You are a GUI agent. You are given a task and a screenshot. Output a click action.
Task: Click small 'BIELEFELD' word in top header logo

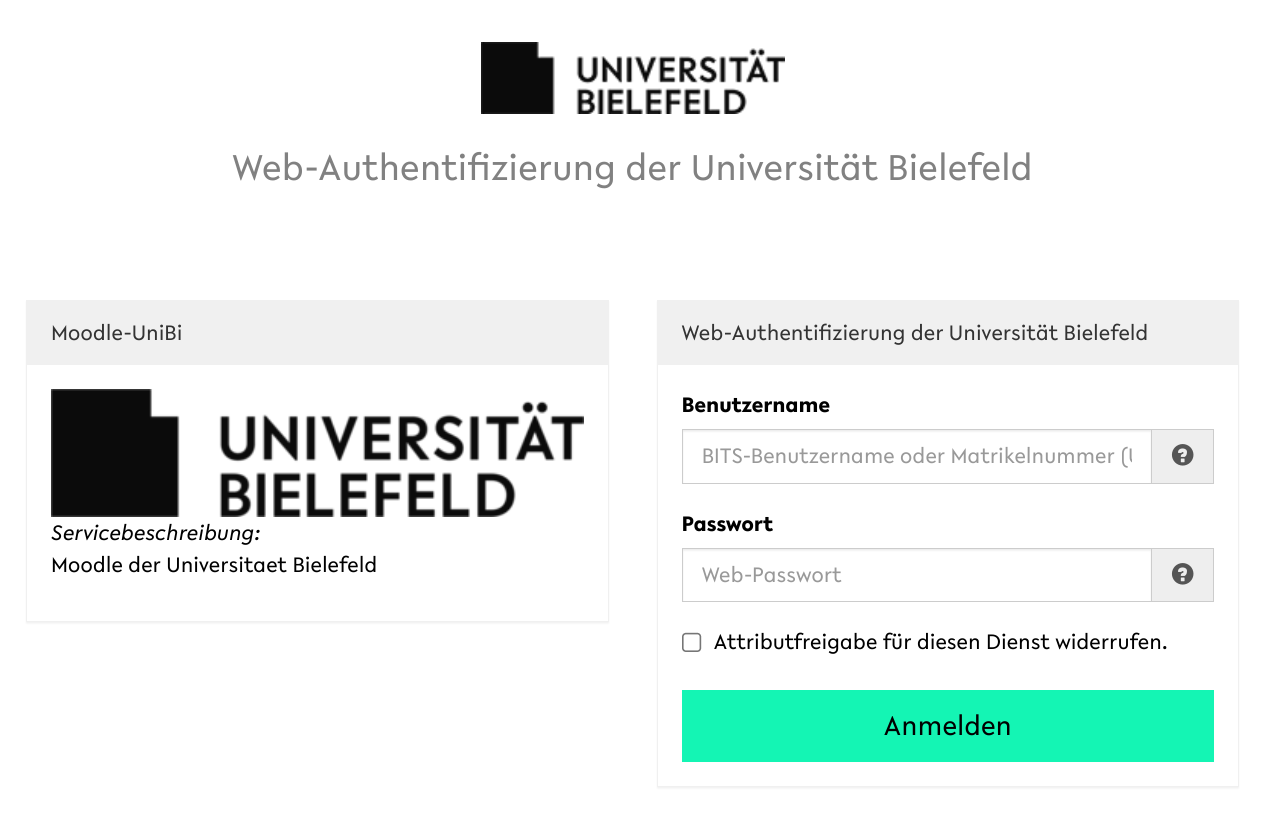[661, 101]
